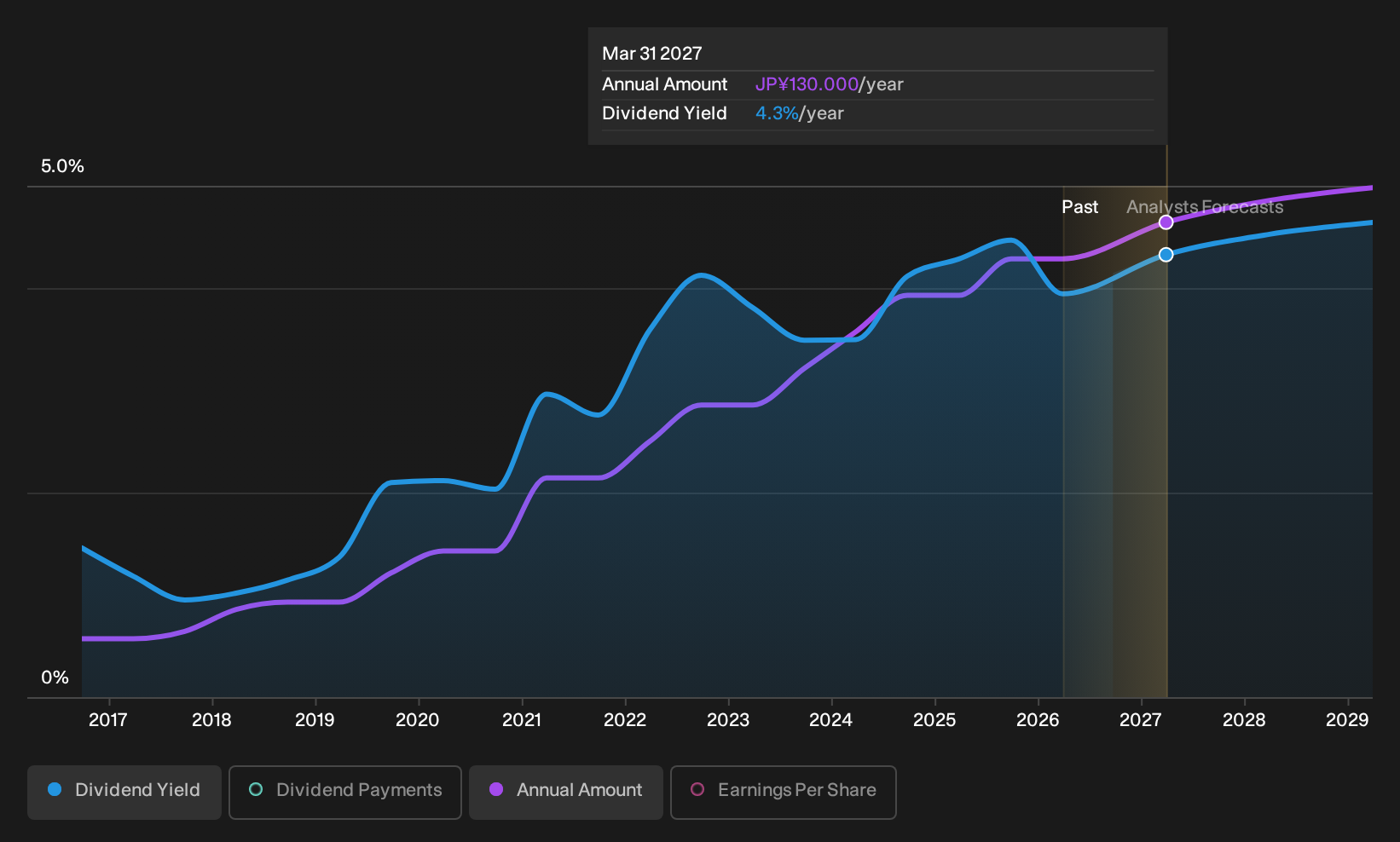1400x842 pixels.
Task: Click the 0% y-axis label
Action: 55,678
